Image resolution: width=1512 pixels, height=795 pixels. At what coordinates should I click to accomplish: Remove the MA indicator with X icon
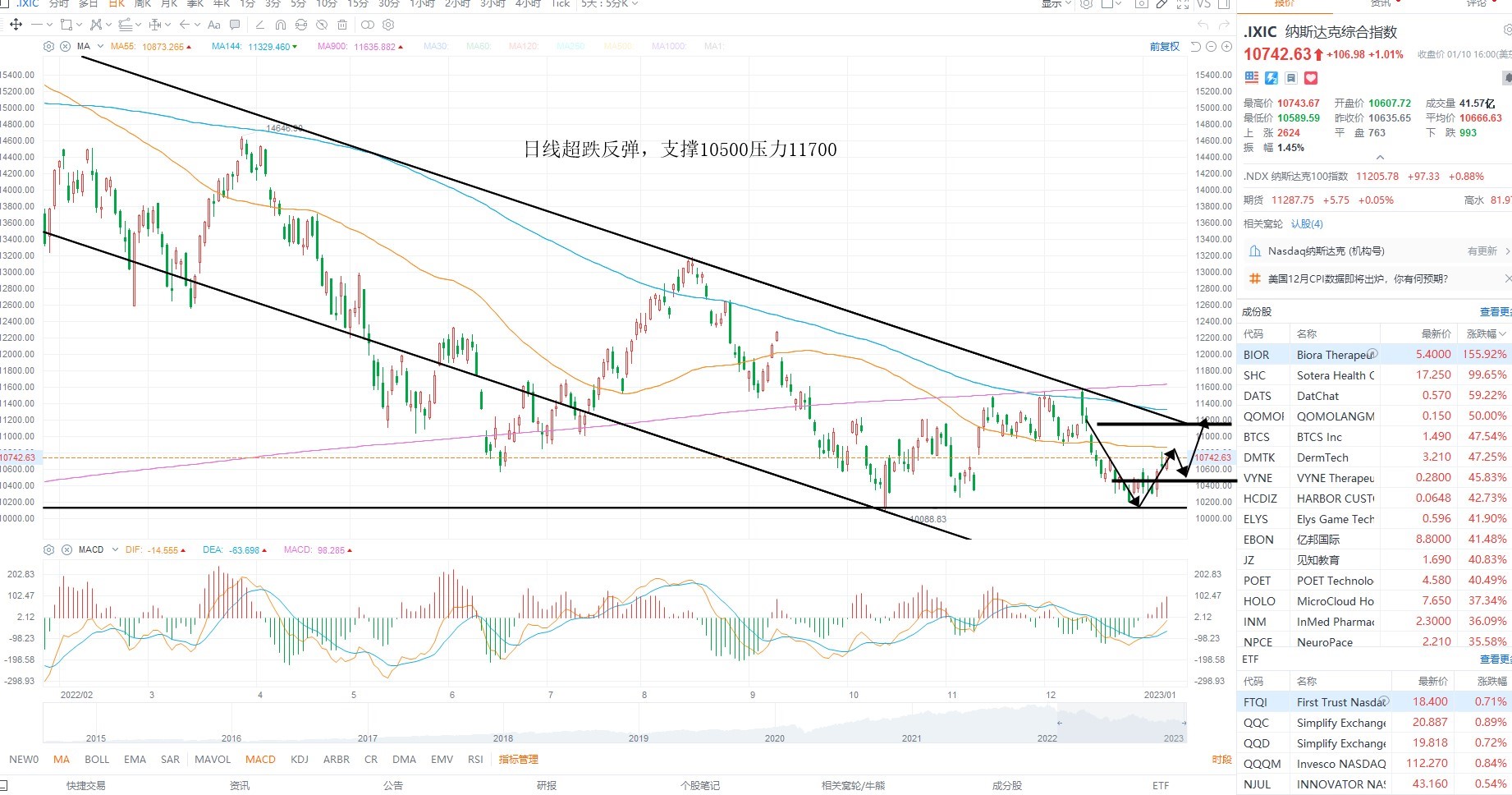pos(65,46)
